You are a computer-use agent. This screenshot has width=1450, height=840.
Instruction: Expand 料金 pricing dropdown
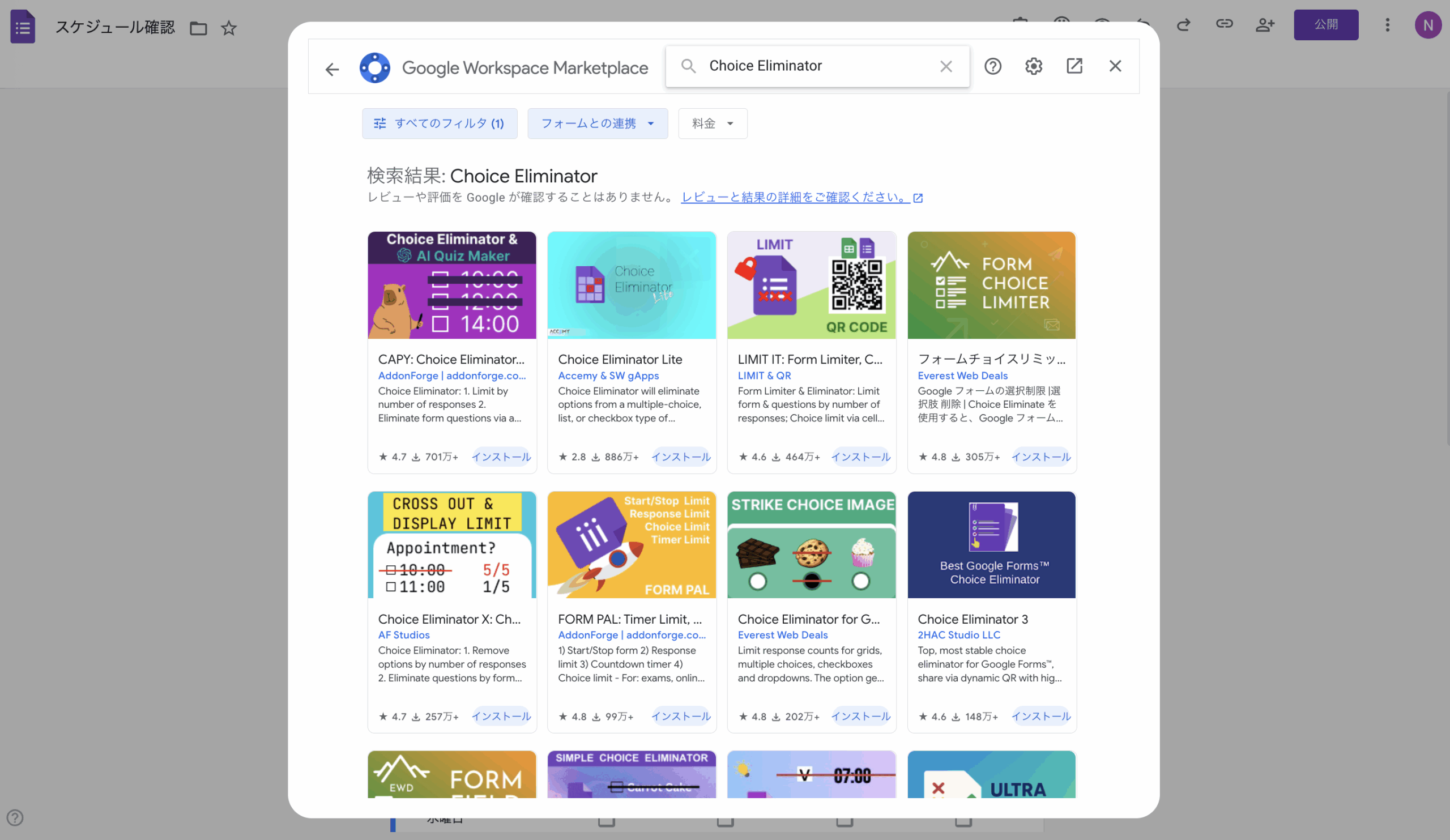tap(713, 123)
